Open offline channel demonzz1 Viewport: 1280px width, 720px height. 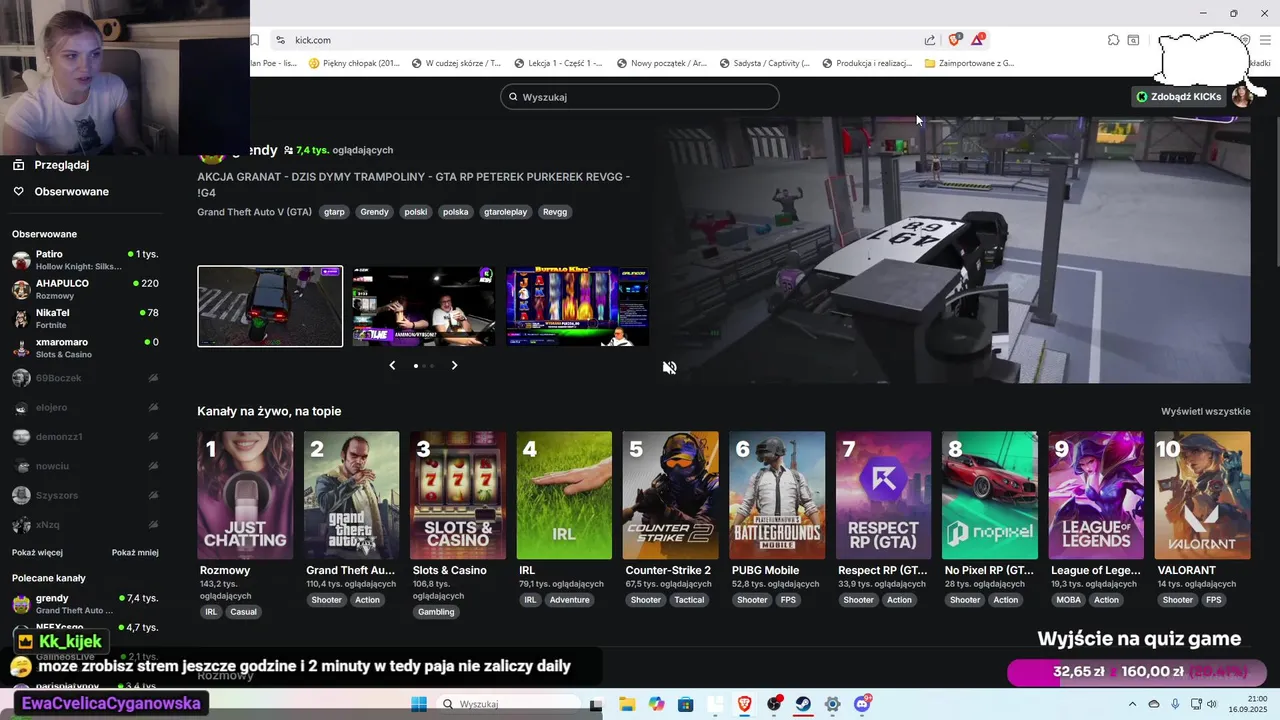(85, 437)
